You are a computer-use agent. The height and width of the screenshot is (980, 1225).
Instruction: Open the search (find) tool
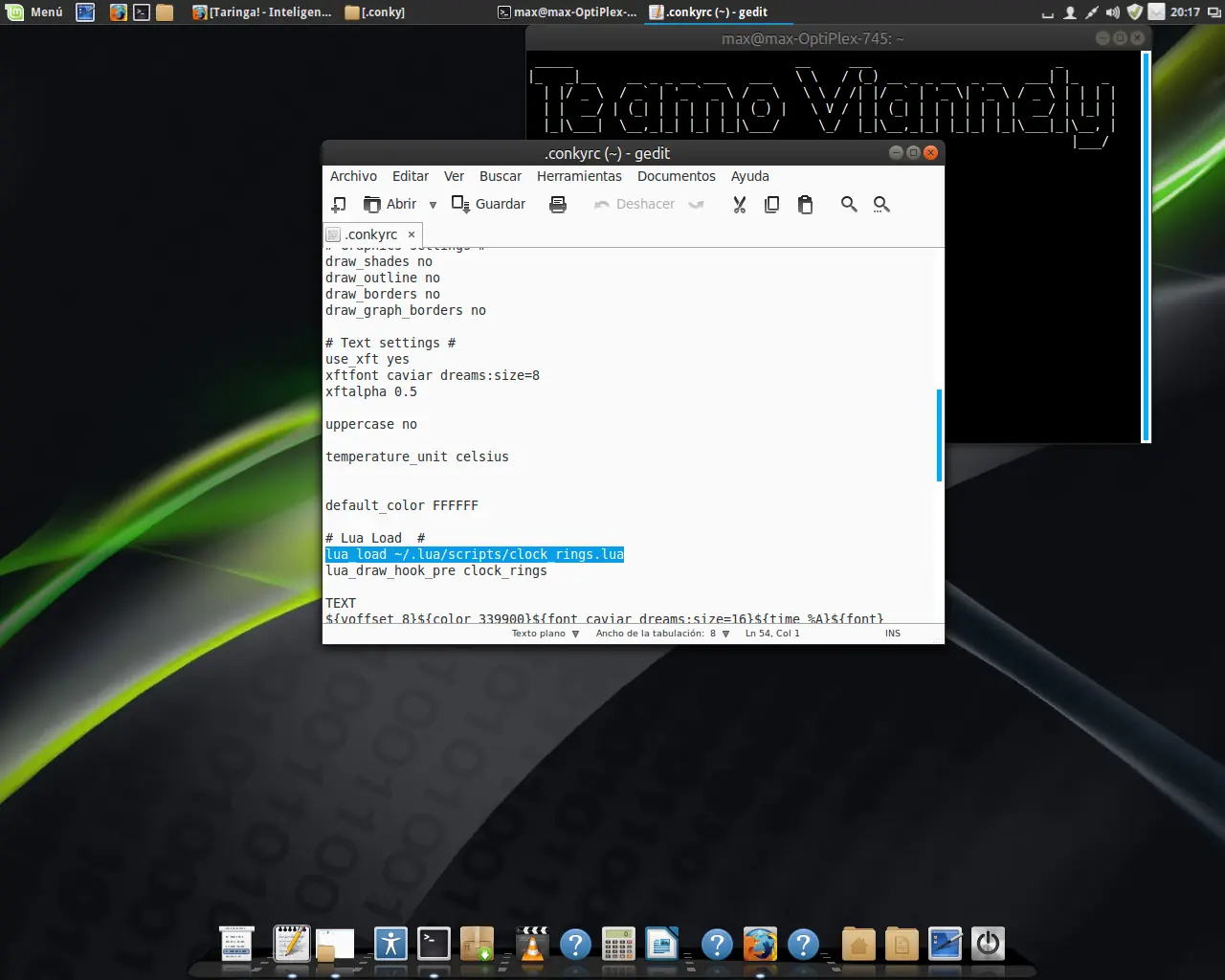coord(849,205)
